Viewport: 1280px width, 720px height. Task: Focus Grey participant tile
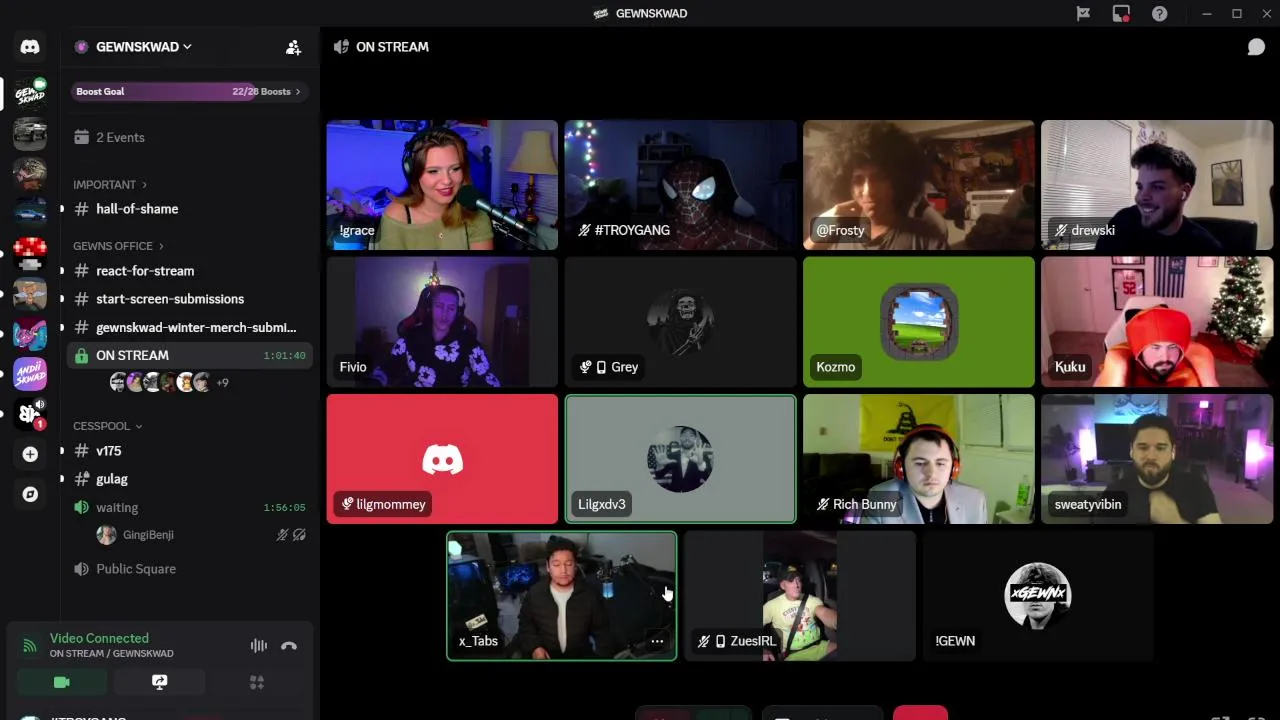(x=680, y=322)
